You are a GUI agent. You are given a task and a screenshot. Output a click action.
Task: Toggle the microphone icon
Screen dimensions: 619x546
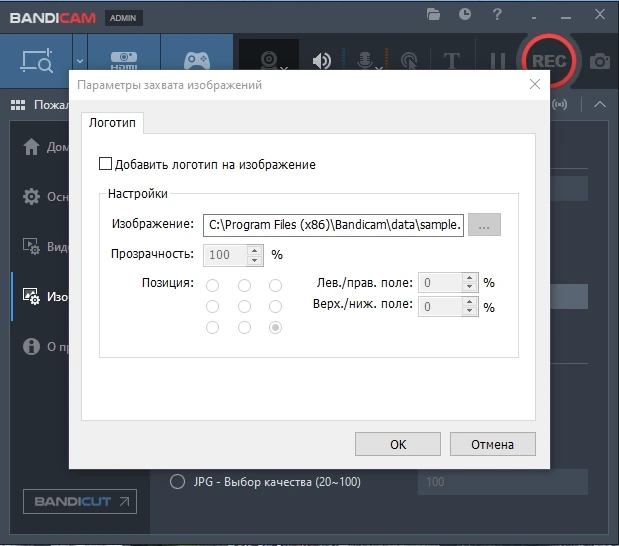[365, 61]
